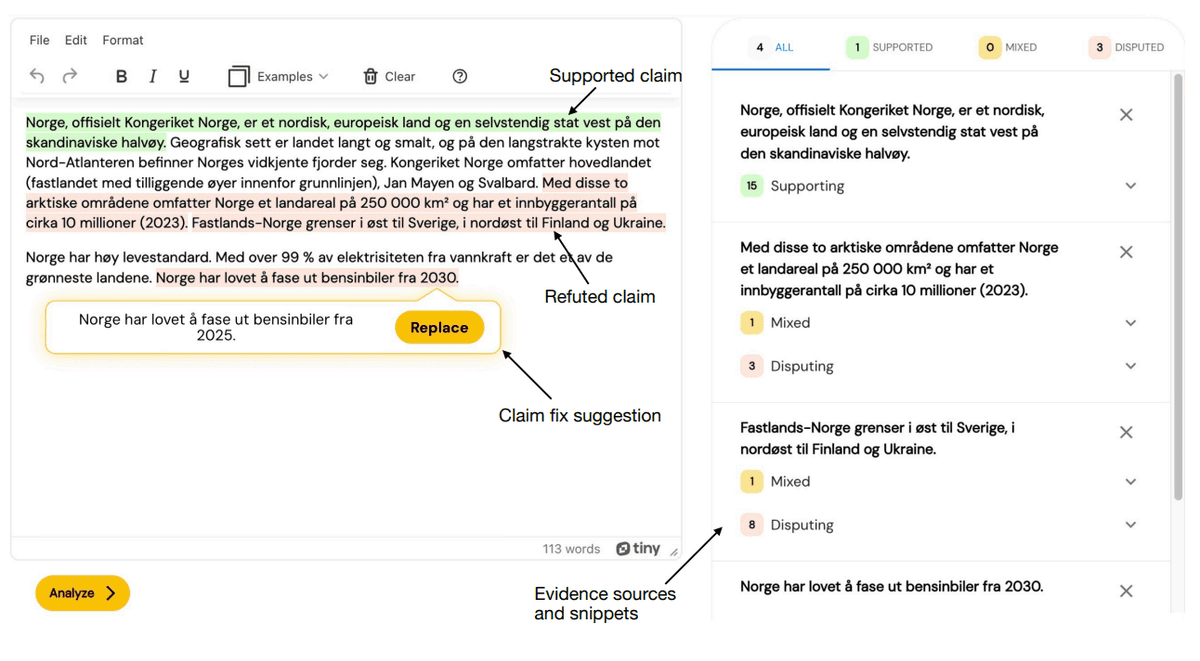
Task: Toggle bold formatting
Action: pyautogui.click(x=121, y=76)
